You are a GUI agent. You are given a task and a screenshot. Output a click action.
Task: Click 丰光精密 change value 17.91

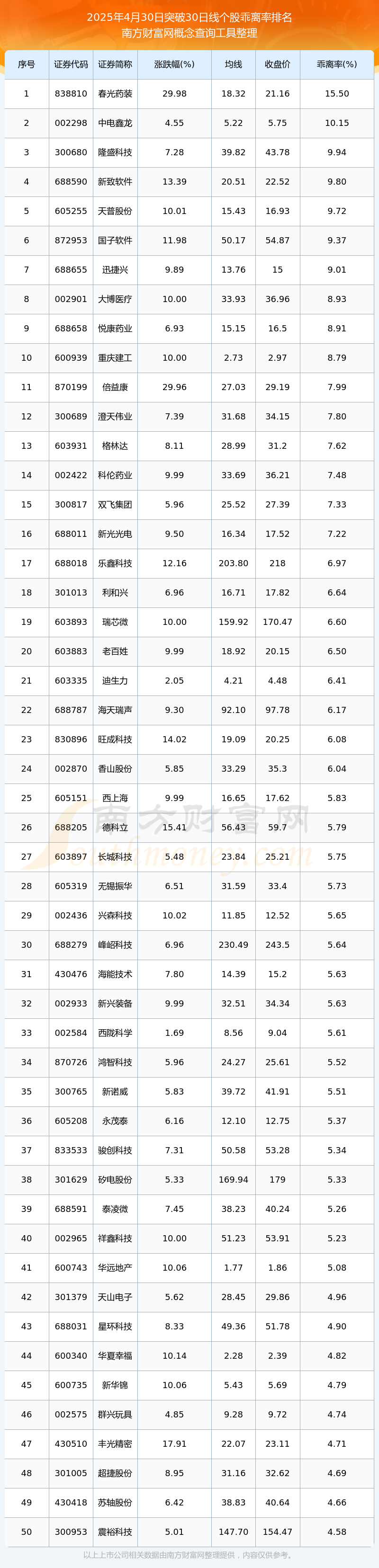coord(174,1444)
